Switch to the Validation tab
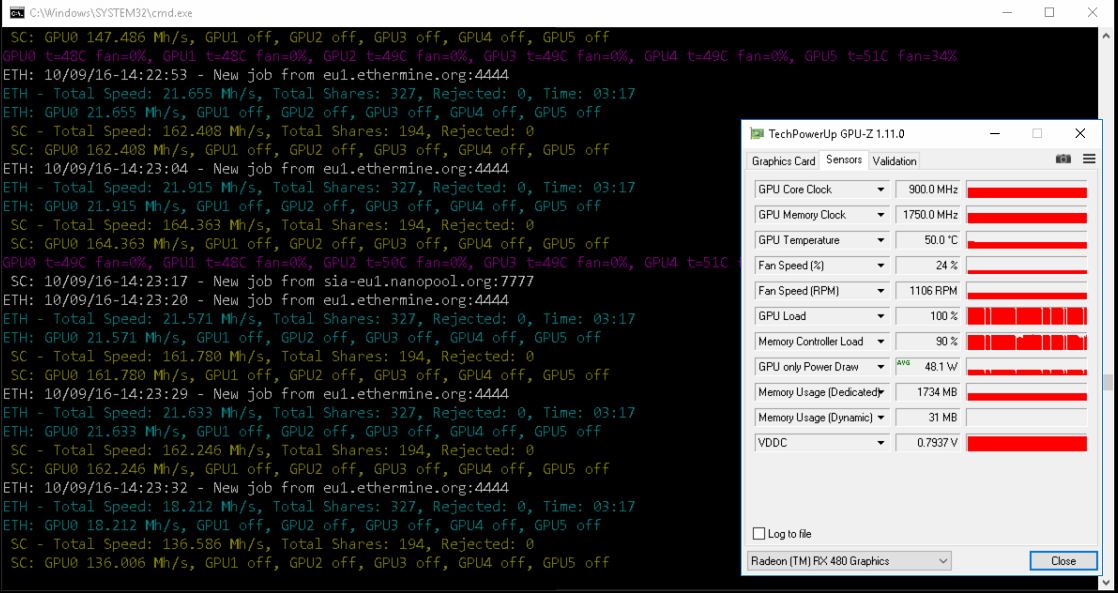The width and height of the screenshot is (1118, 593). click(x=894, y=161)
